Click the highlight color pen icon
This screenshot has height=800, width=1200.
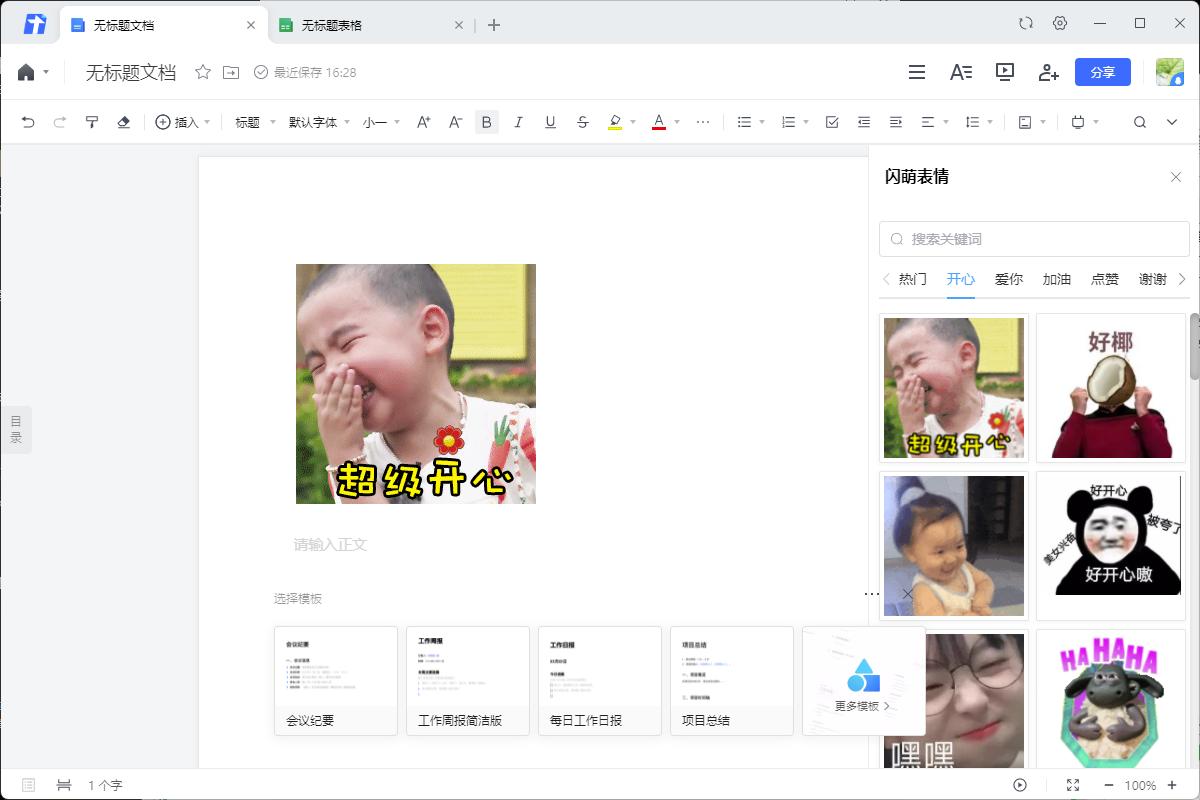pyautogui.click(x=615, y=121)
